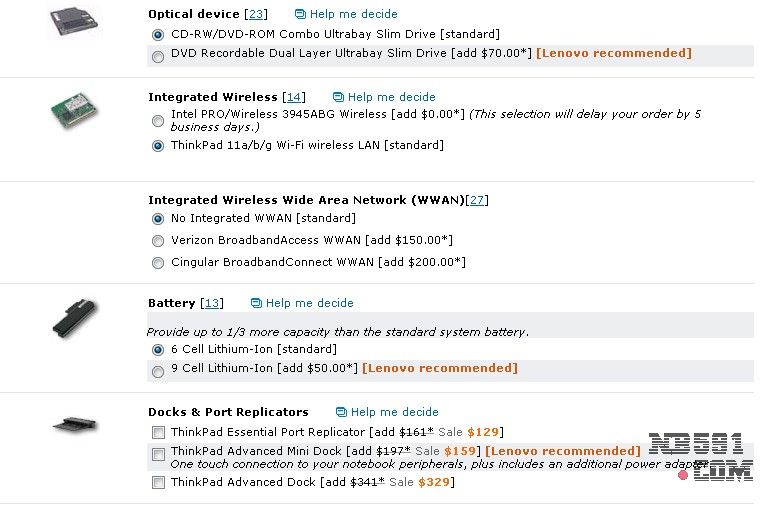
Task: Choose Verizon BroadbandAccess WWAN option
Action: (x=158, y=241)
